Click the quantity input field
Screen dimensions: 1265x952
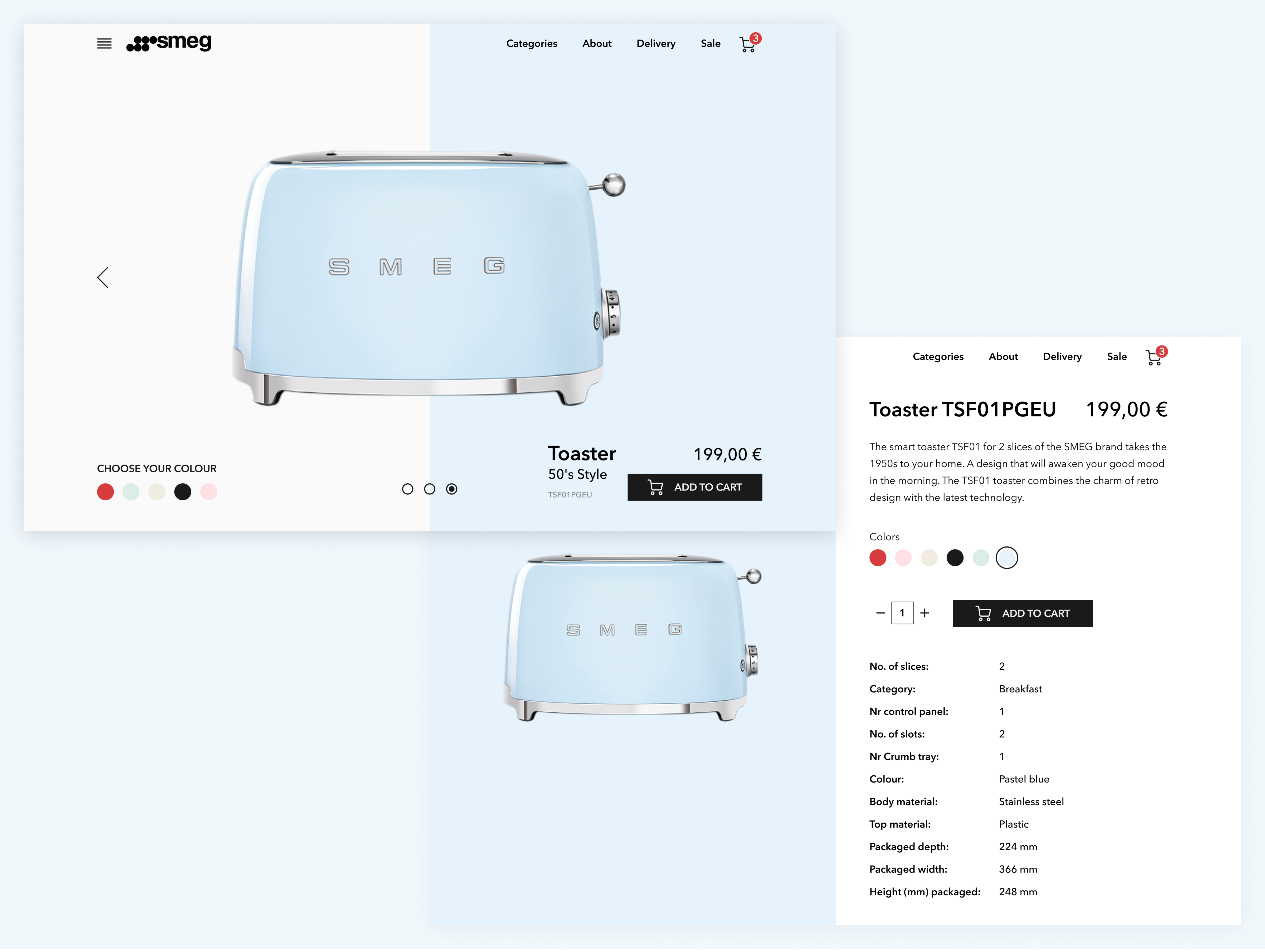(x=902, y=613)
